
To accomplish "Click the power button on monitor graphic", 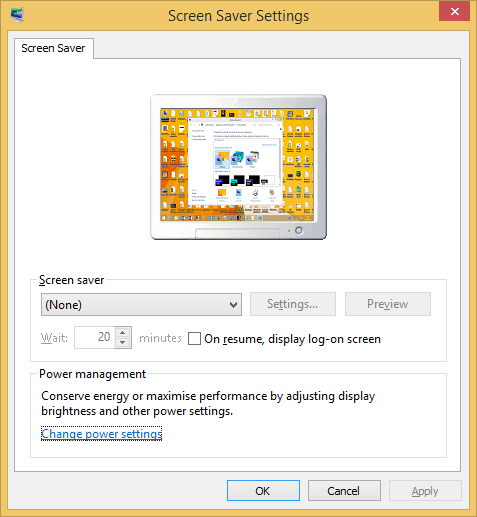I will [299, 230].
